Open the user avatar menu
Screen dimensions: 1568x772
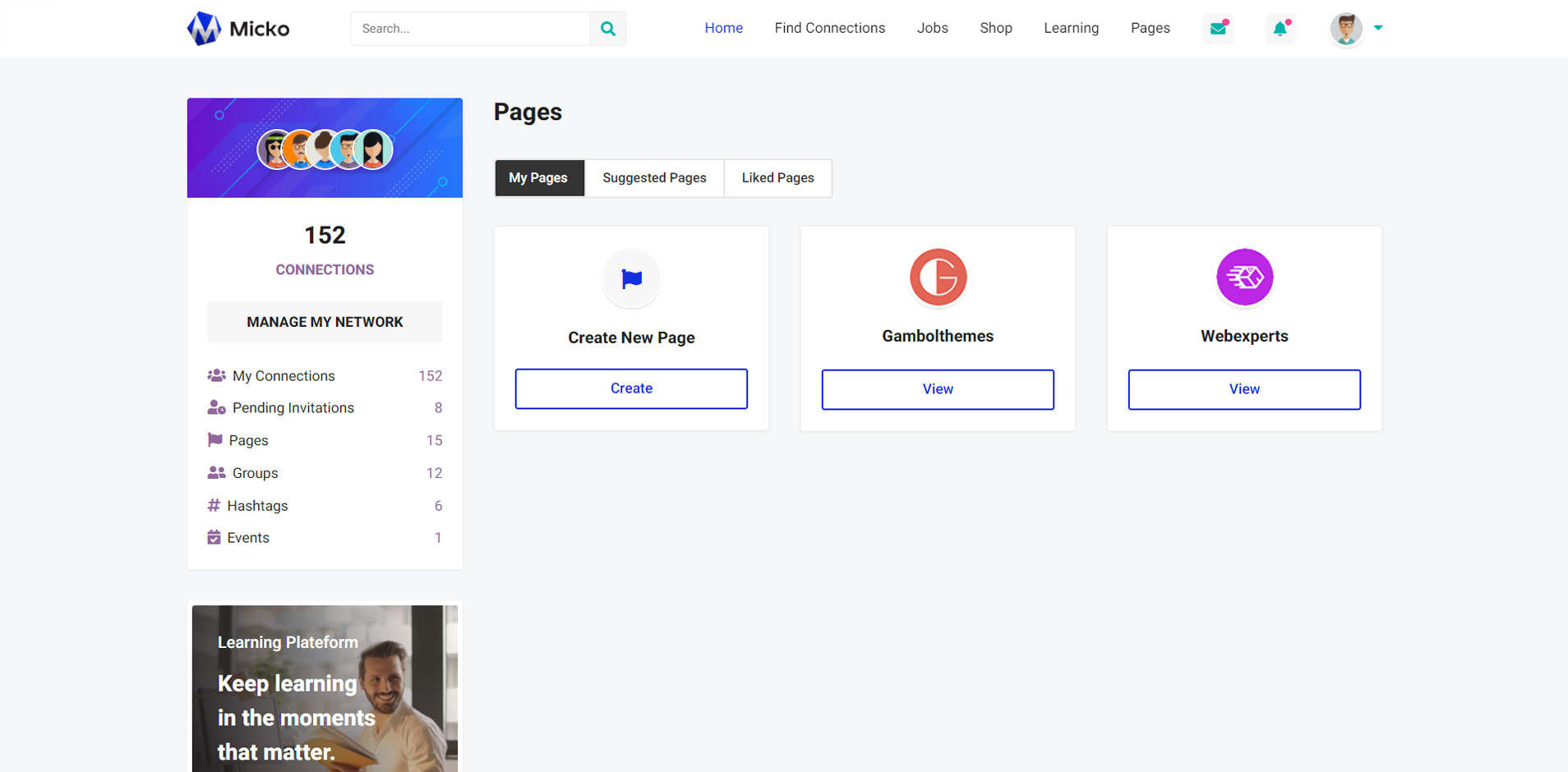tap(1346, 29)
